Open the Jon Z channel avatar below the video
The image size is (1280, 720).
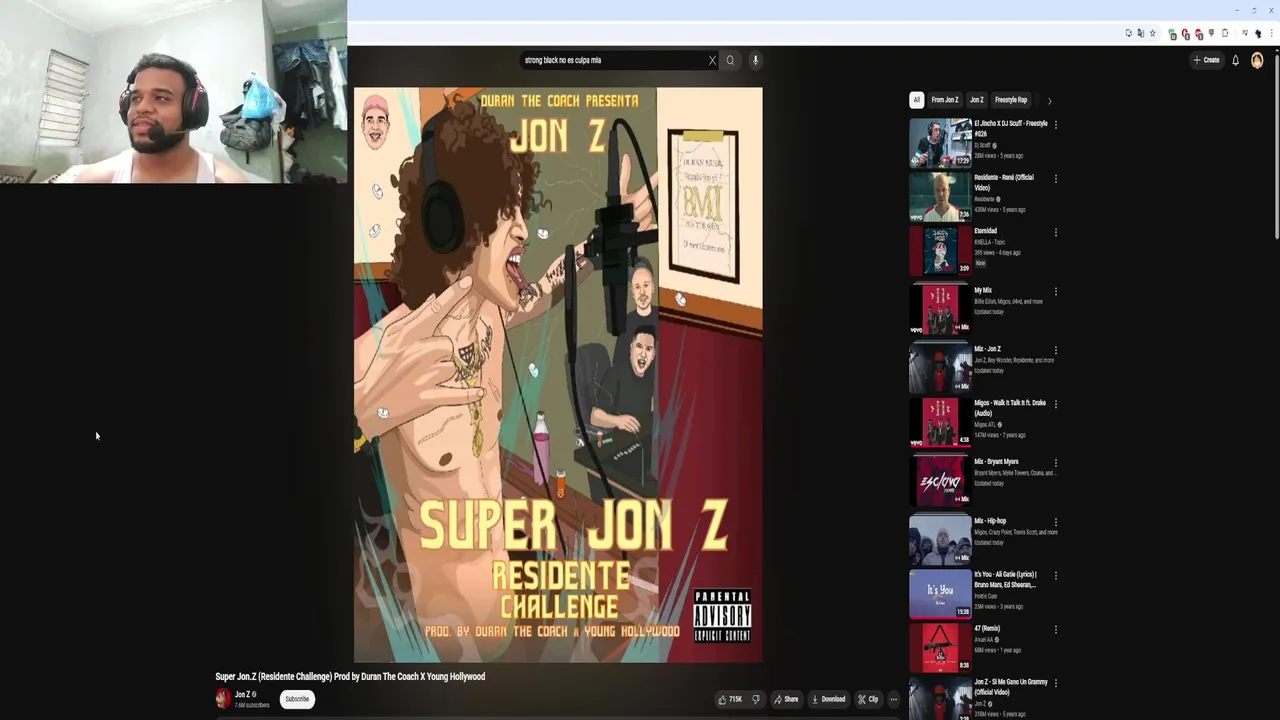[223, 698]
